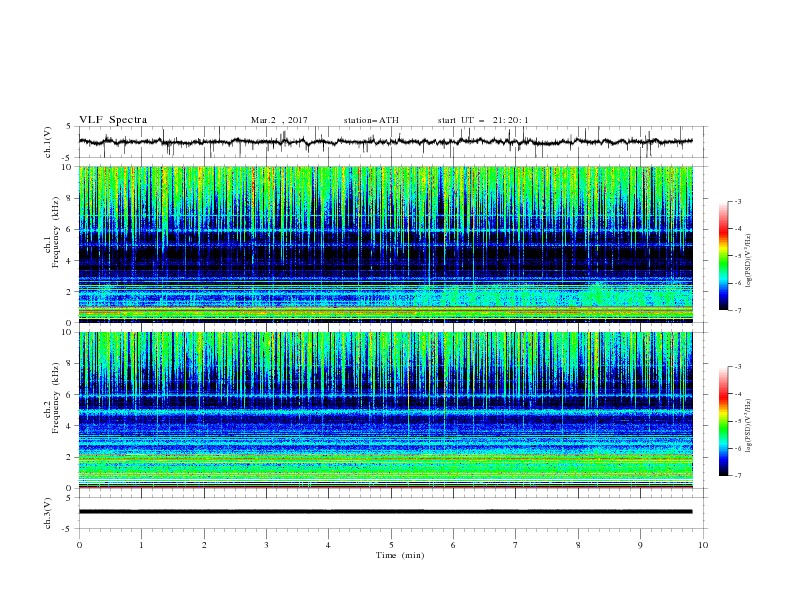This screenshot has width=792, height=612.
Task: Click the "2" tick on the time axis
Action: [x=204, y=545]
